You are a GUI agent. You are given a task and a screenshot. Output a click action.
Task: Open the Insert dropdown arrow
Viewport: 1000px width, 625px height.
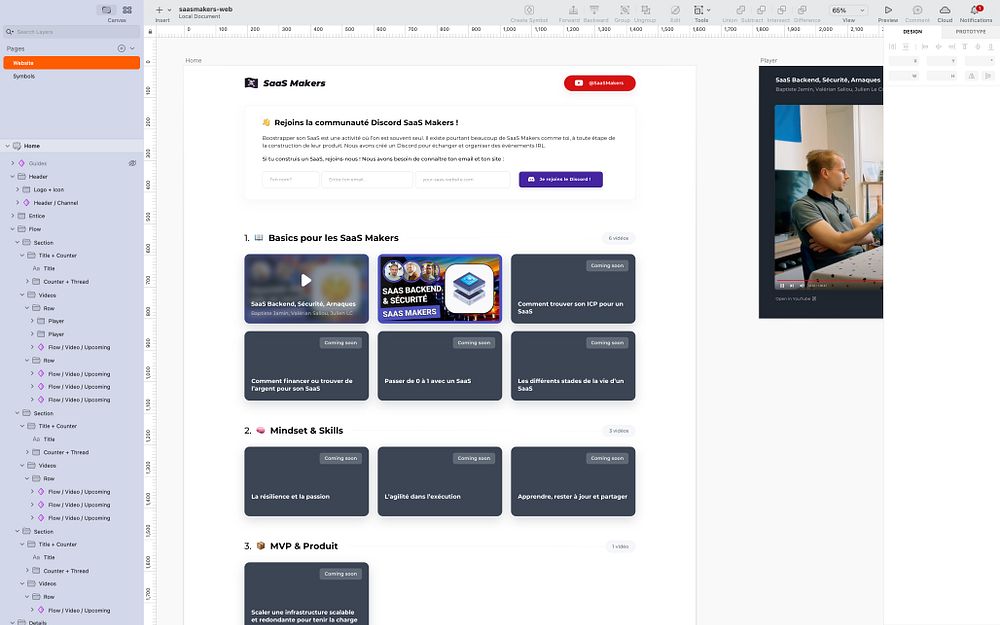169,10
